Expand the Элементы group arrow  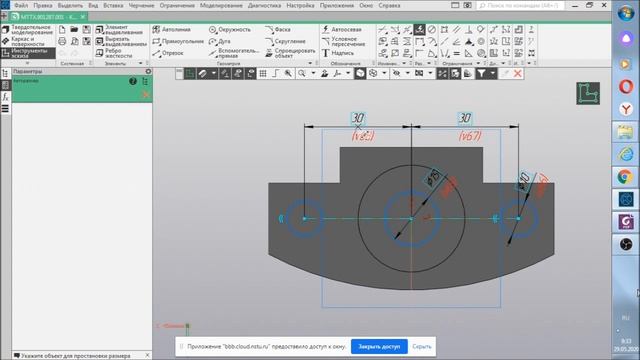coord(140,63)
